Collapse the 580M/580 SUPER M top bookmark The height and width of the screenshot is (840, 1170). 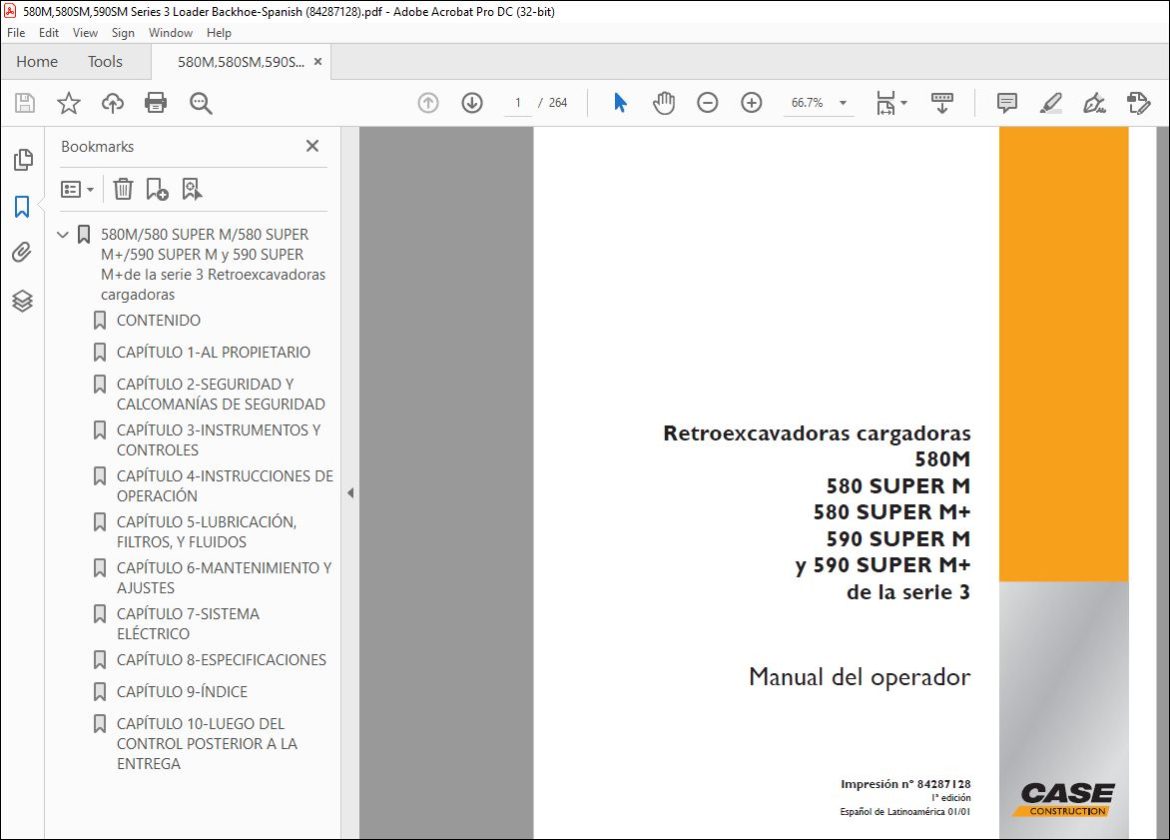coord(63,234)
